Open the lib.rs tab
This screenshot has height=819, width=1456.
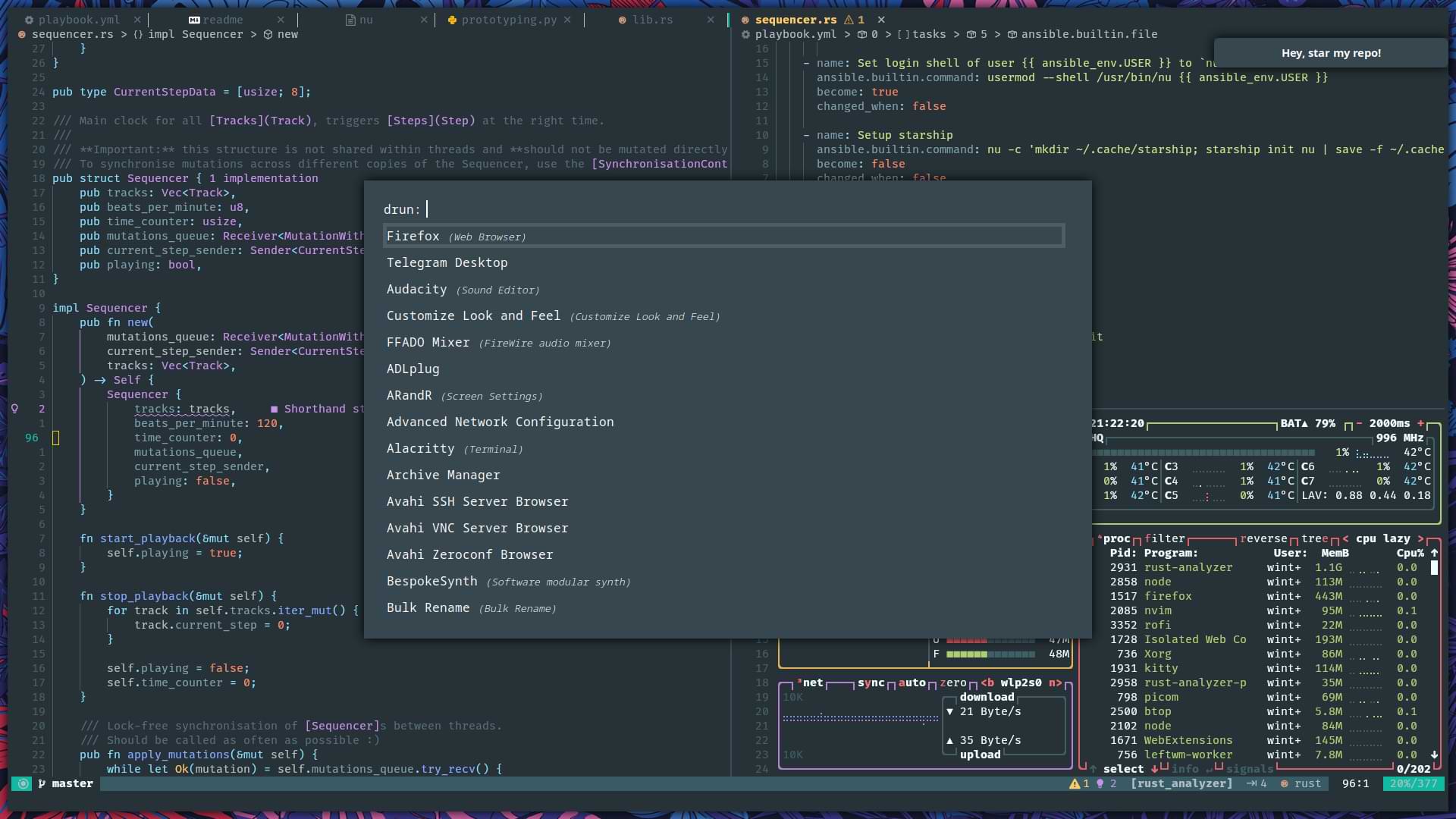pos(652,20)
